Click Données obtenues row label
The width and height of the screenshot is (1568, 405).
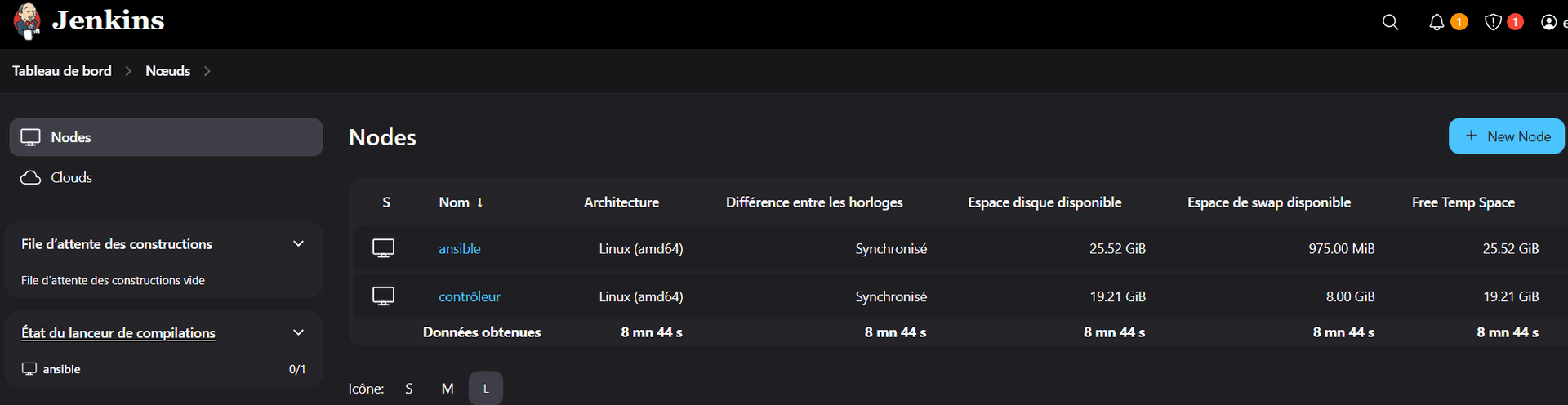[x=482, y=332]
